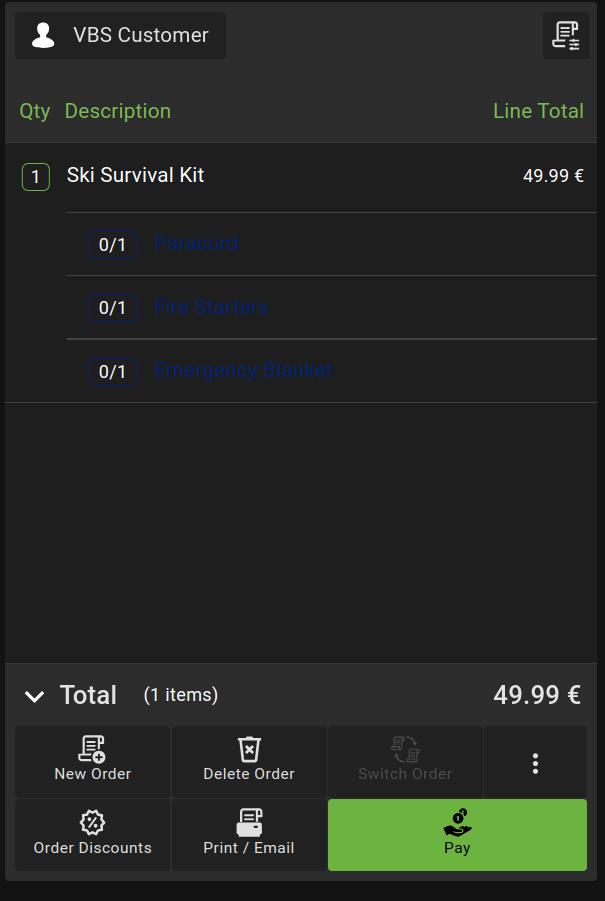Click the customer profile icon
Screen dimensions: 605x901
[43, 36]
